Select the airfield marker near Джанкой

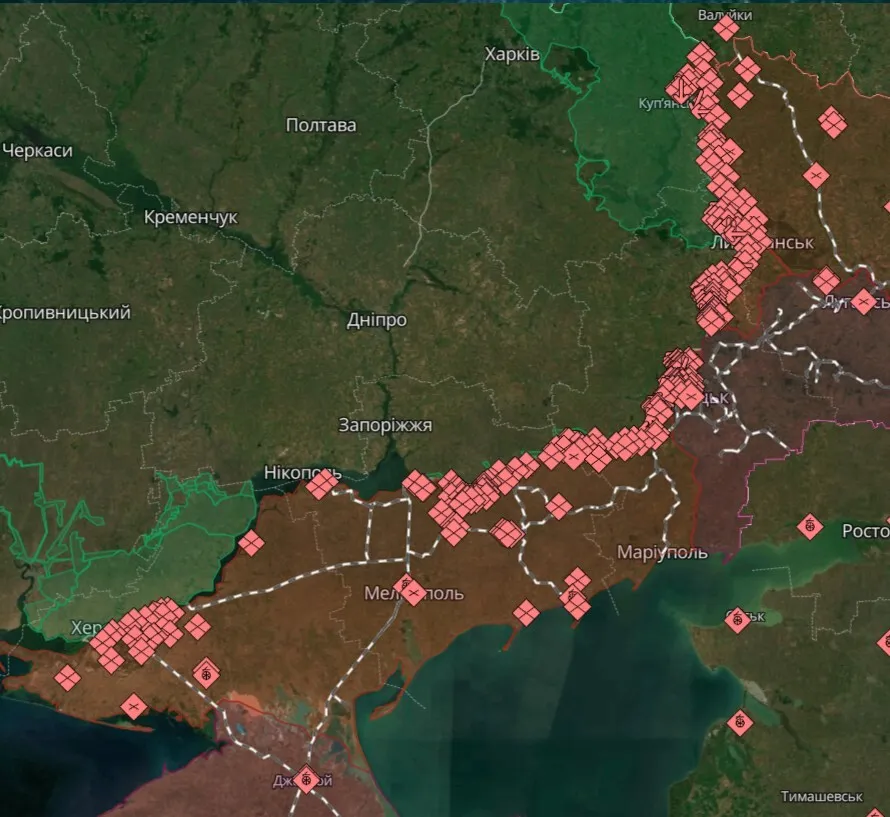tap(306, 780)
